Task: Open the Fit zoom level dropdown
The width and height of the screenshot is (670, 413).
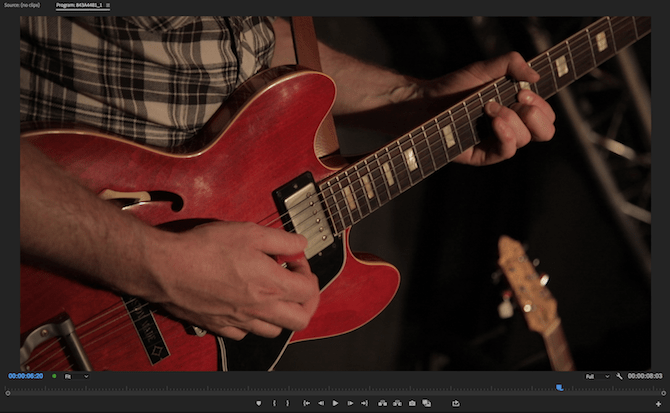Action: click(x=76, y=376)
